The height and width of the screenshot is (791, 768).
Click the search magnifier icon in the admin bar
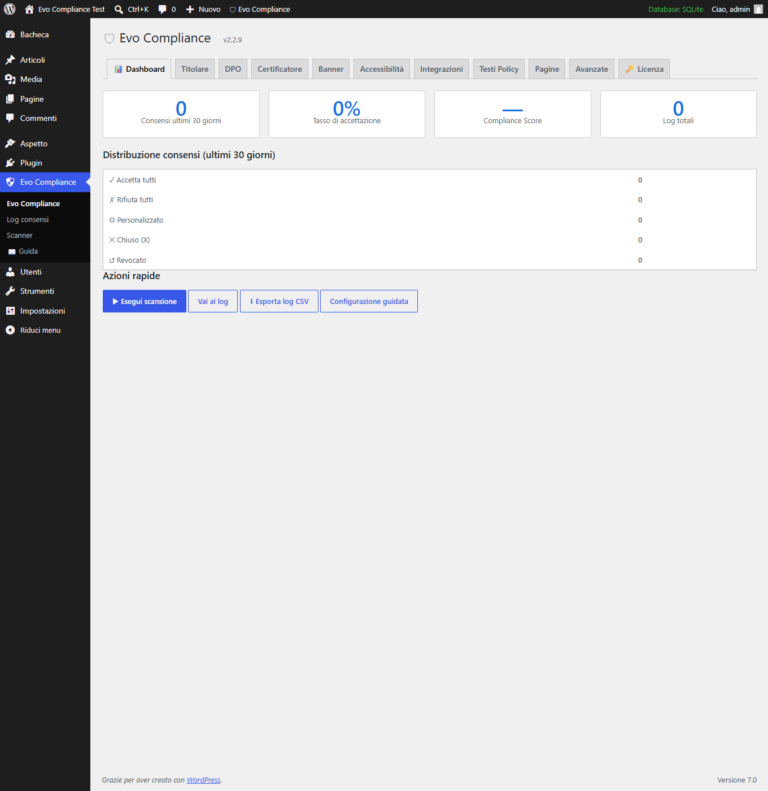coord(119,9)
